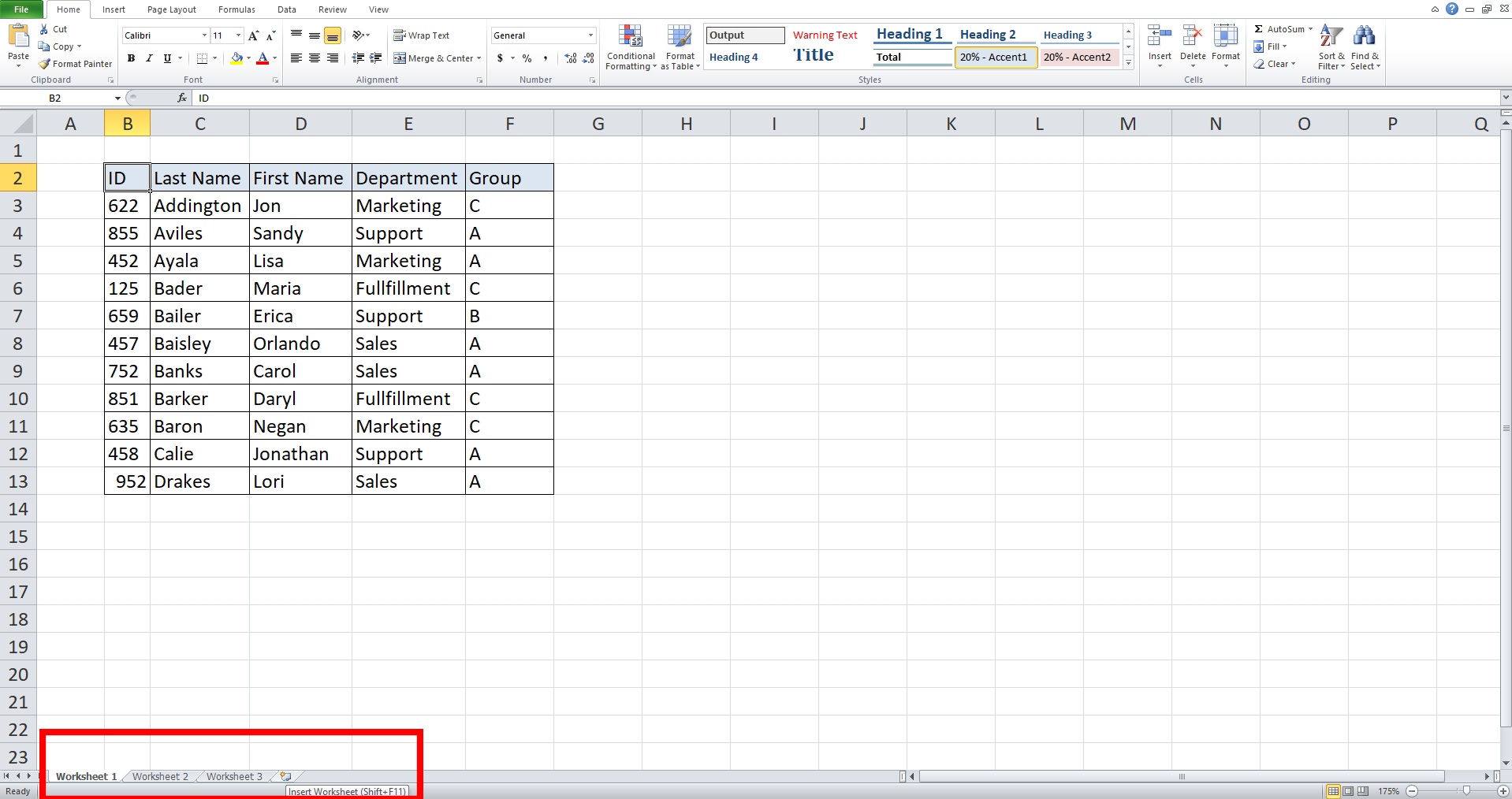Viewport: 1512px width, 799px height.
Task: Click the borders icon in the Font group
Action: pos(202,58)
